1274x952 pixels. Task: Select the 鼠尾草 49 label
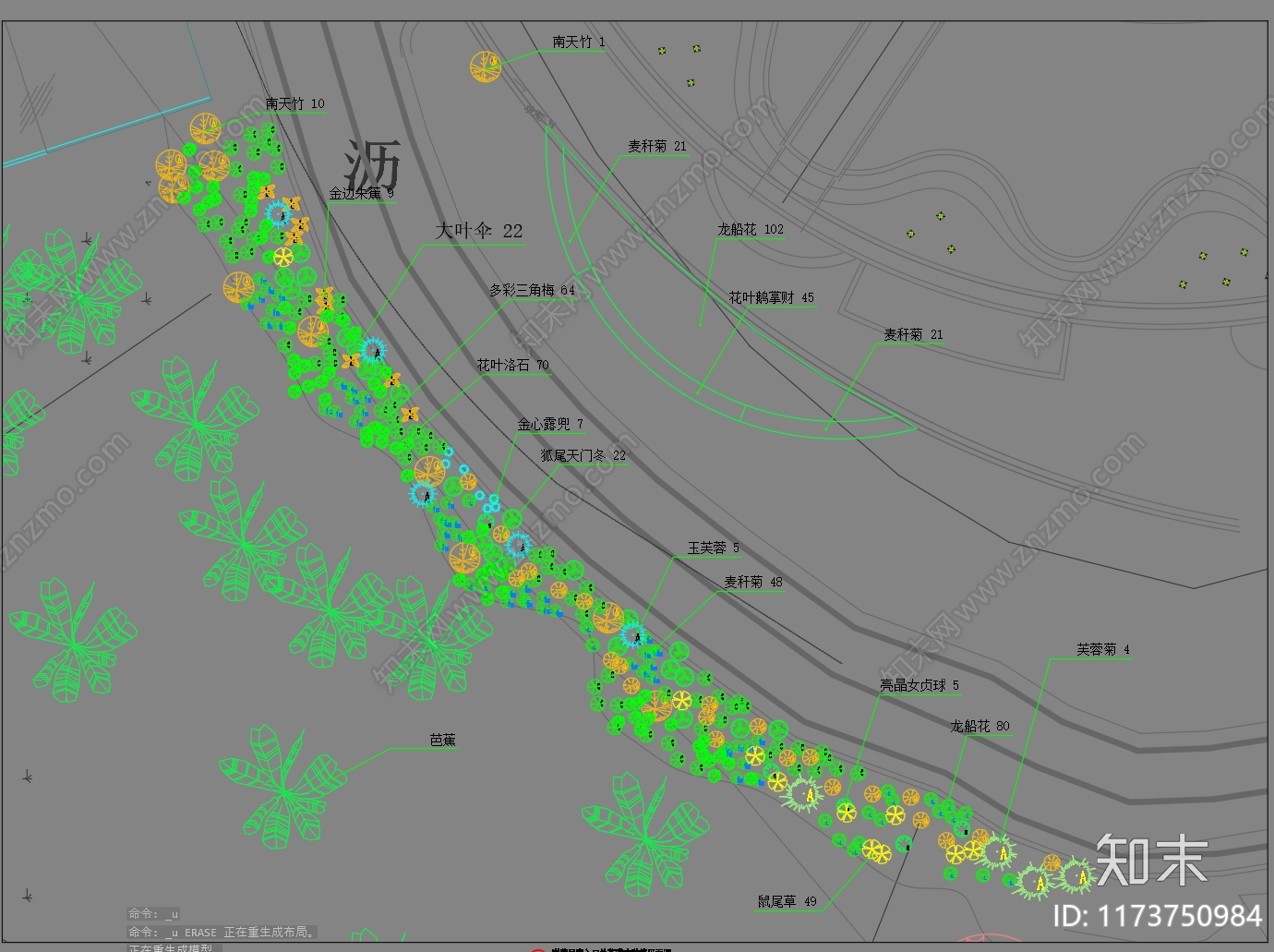(x=787, y=902)
